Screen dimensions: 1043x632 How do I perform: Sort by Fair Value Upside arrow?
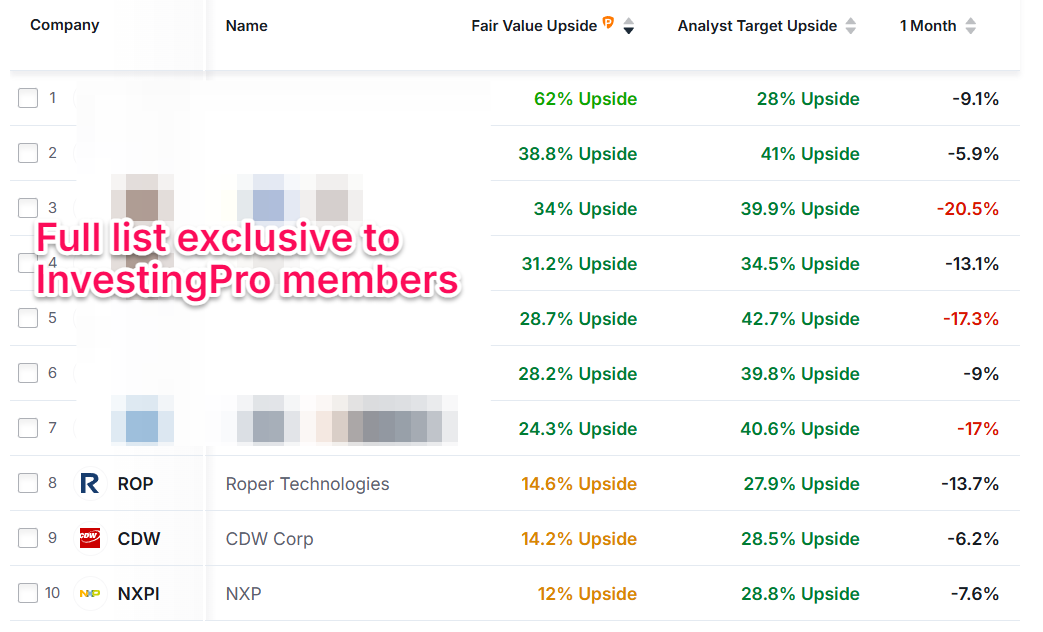[x=629, y=27]
